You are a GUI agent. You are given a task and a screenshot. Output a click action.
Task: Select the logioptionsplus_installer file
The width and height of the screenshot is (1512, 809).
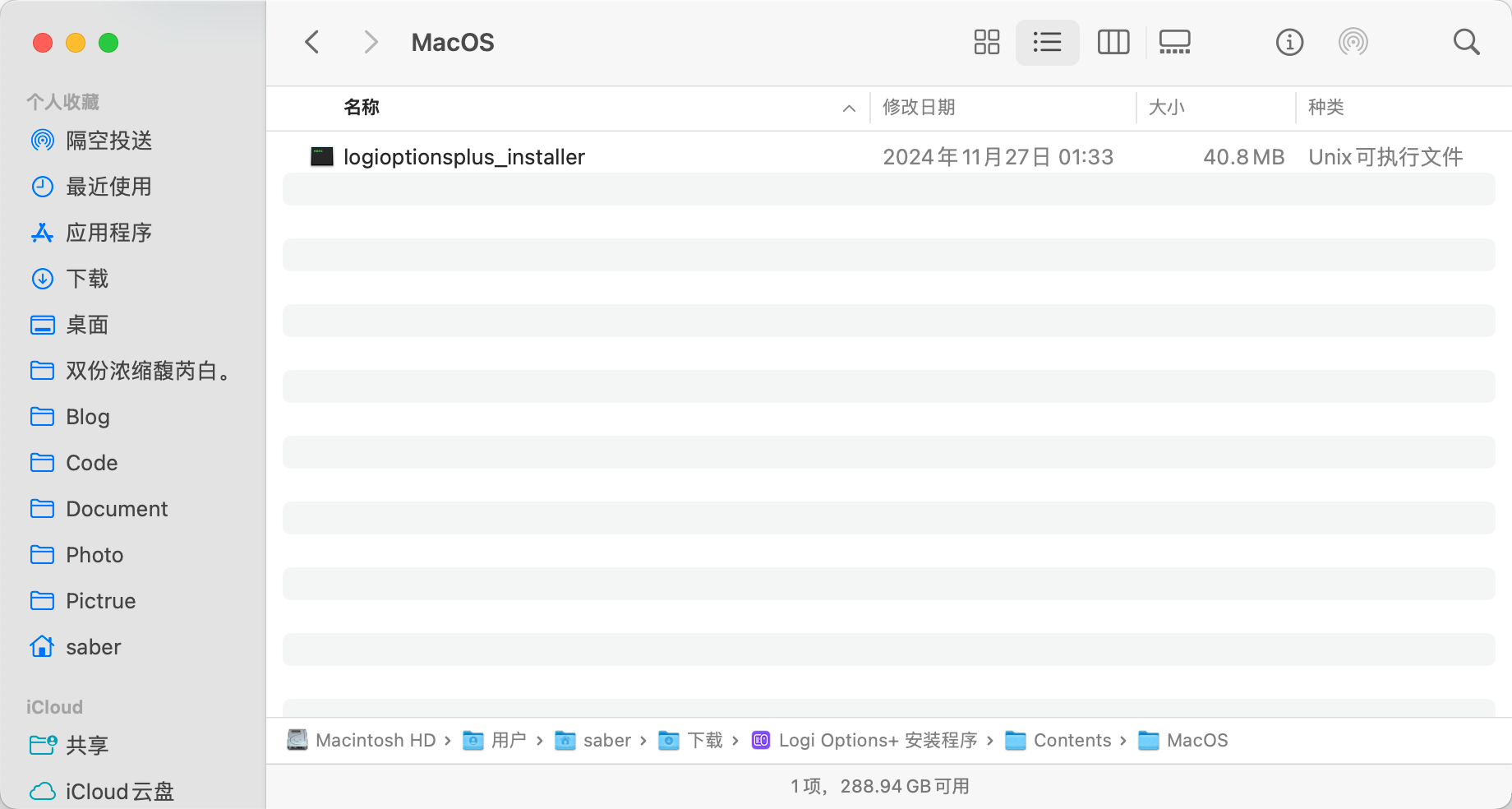(463, 157)
